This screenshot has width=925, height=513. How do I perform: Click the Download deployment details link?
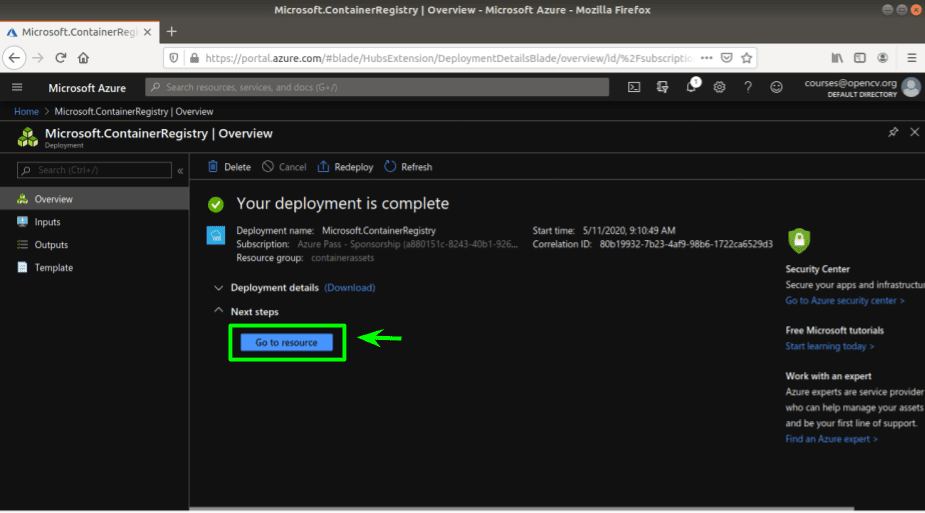tap(350, 288)
